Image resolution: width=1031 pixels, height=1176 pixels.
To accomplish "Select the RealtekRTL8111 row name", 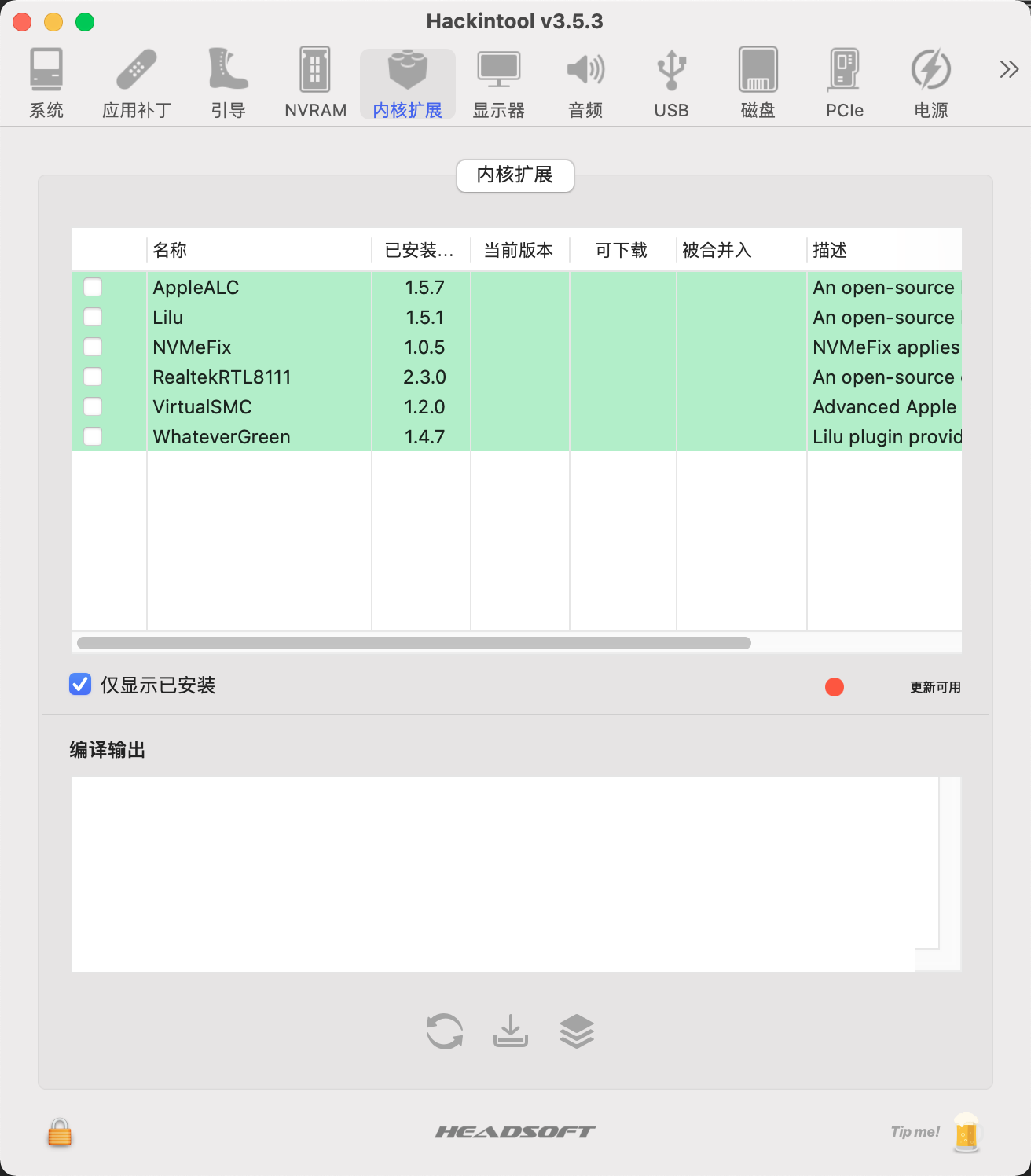I will [222, 377].
